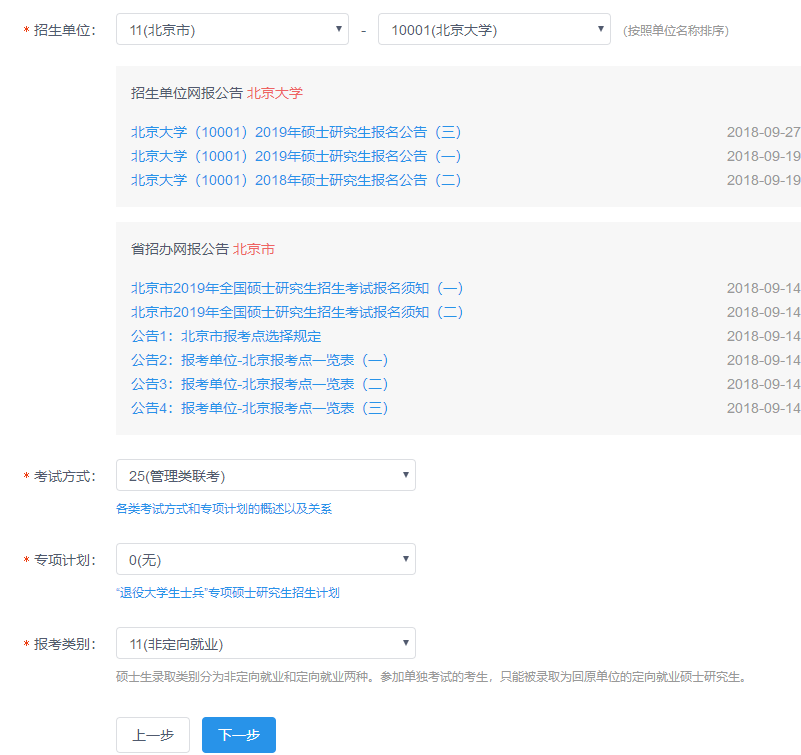801x755 pixels.
Task: Open 公告4：报考单位-北京报考点一览表（三）
Action: 259,408
